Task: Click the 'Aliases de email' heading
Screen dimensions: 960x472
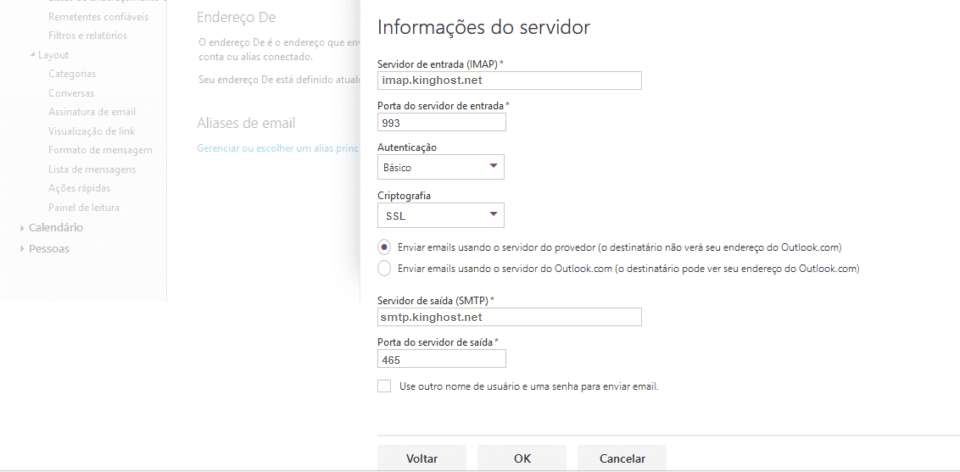Action: [246, 123]
